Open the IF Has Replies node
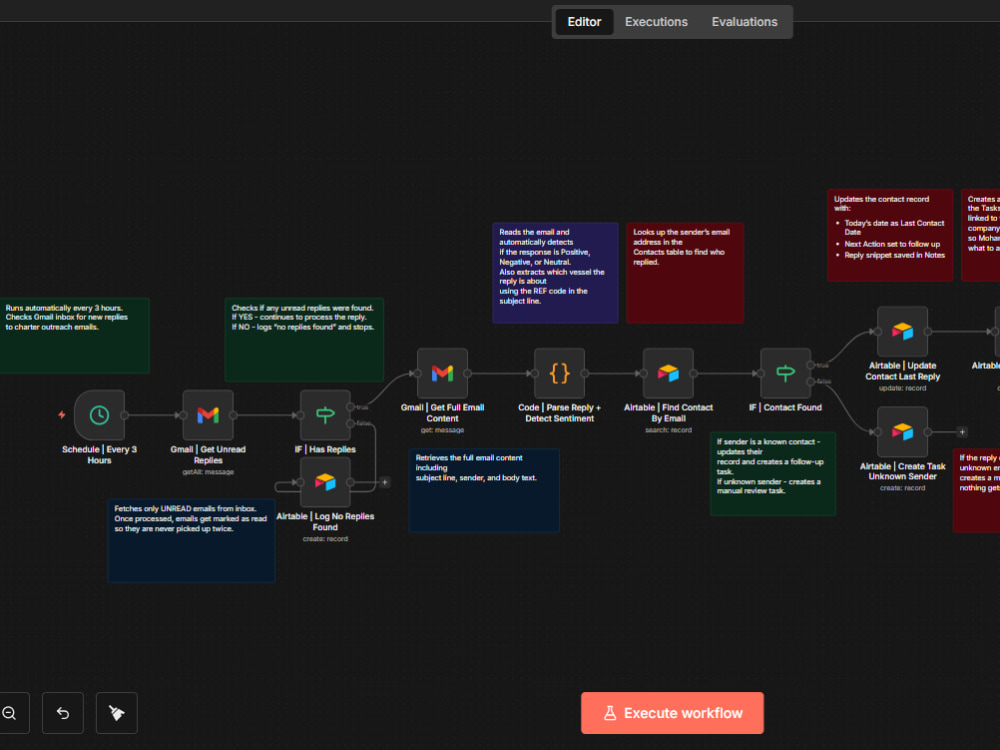This screenshot has height=750, width=1000. [x=325, y=415]
